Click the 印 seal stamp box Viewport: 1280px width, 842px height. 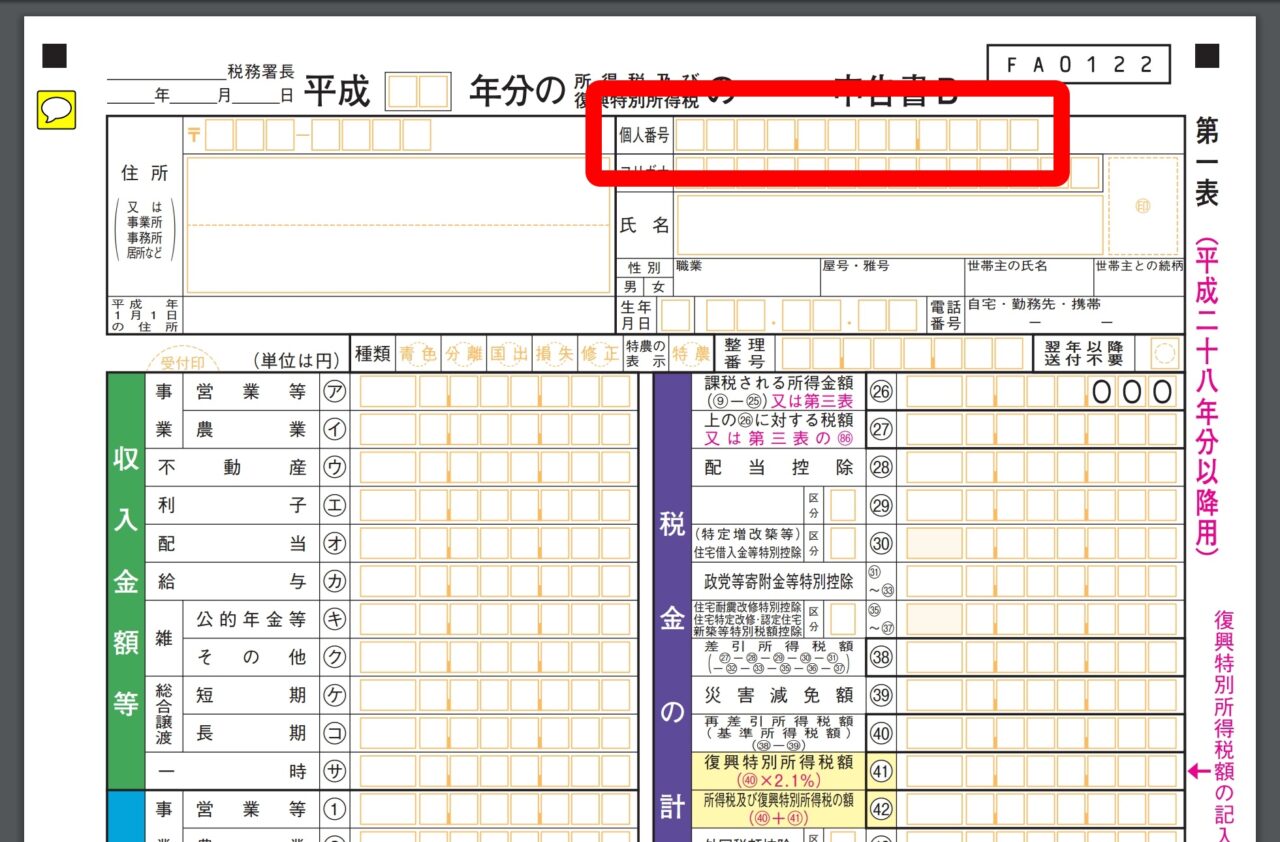pyautogui.click(x=1143, y=207)
